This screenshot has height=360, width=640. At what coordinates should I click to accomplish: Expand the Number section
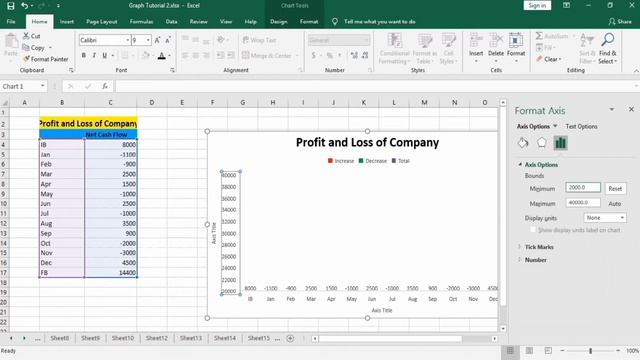click(535, 260)
